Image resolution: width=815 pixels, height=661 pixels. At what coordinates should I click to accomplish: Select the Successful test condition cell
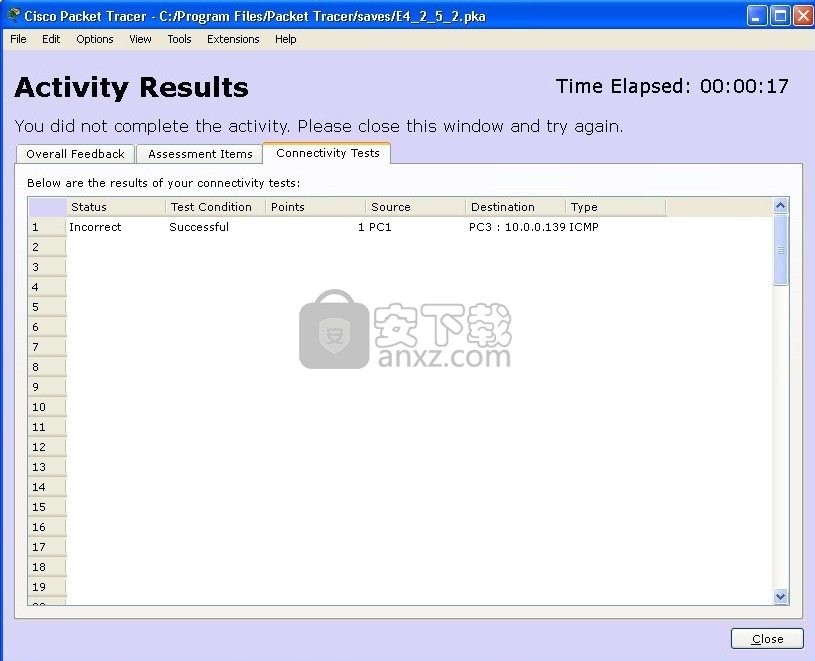tap(216, 227)
